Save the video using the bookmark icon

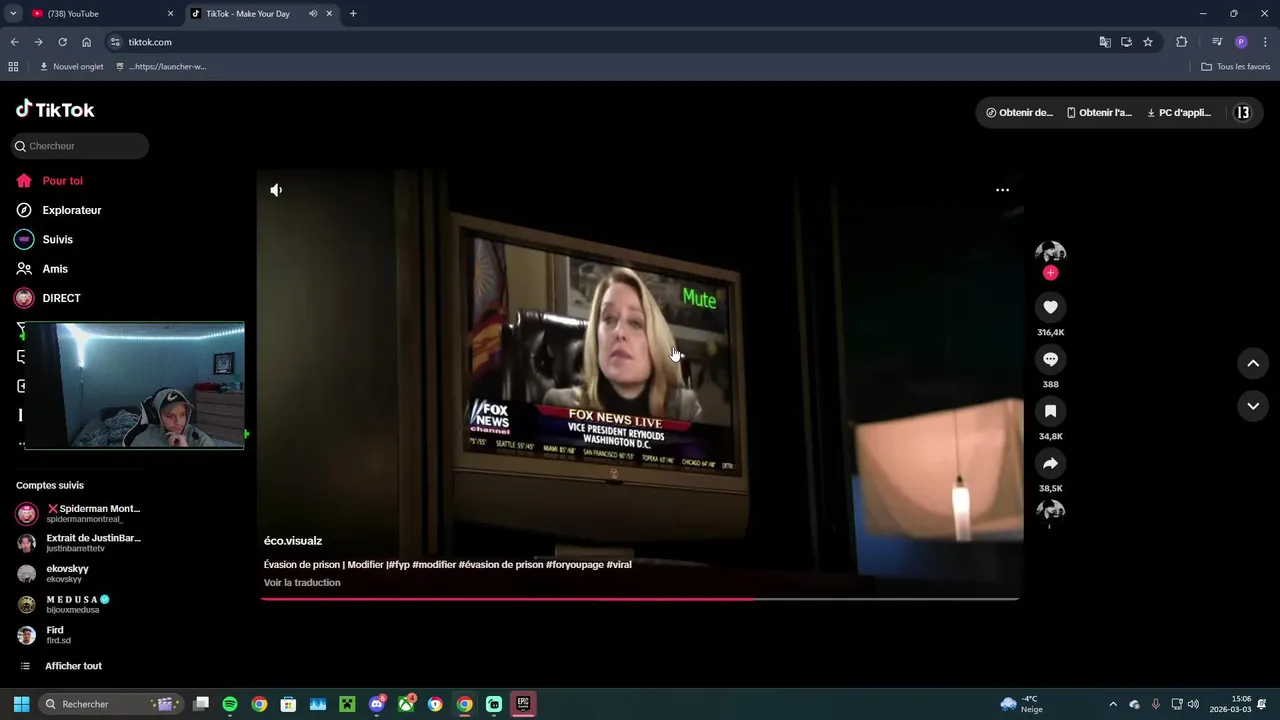pyautogui.click(x=1050, y=411)
